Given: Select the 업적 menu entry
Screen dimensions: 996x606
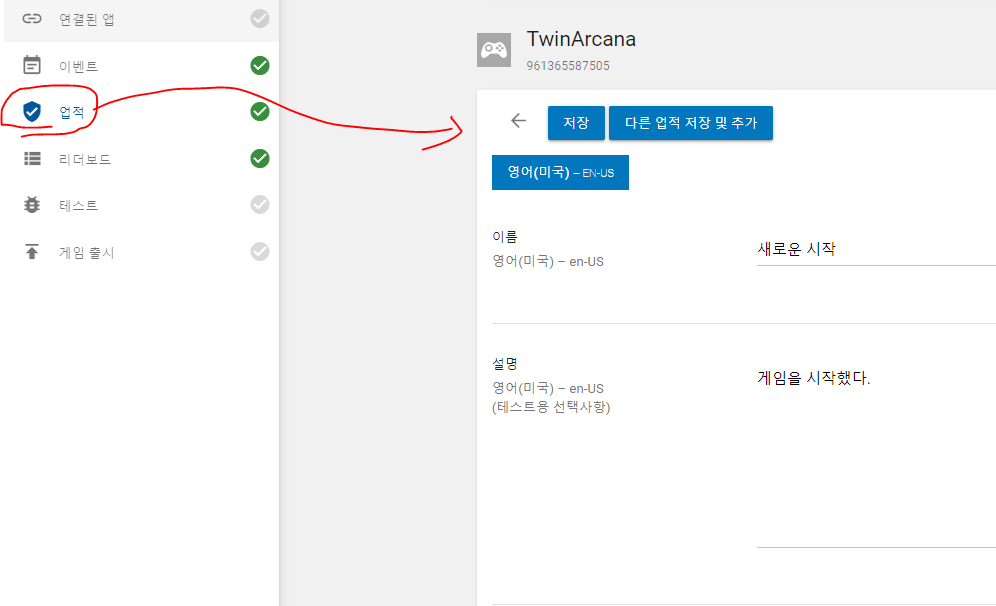Looking at the screenshot, I should (141, 112).
